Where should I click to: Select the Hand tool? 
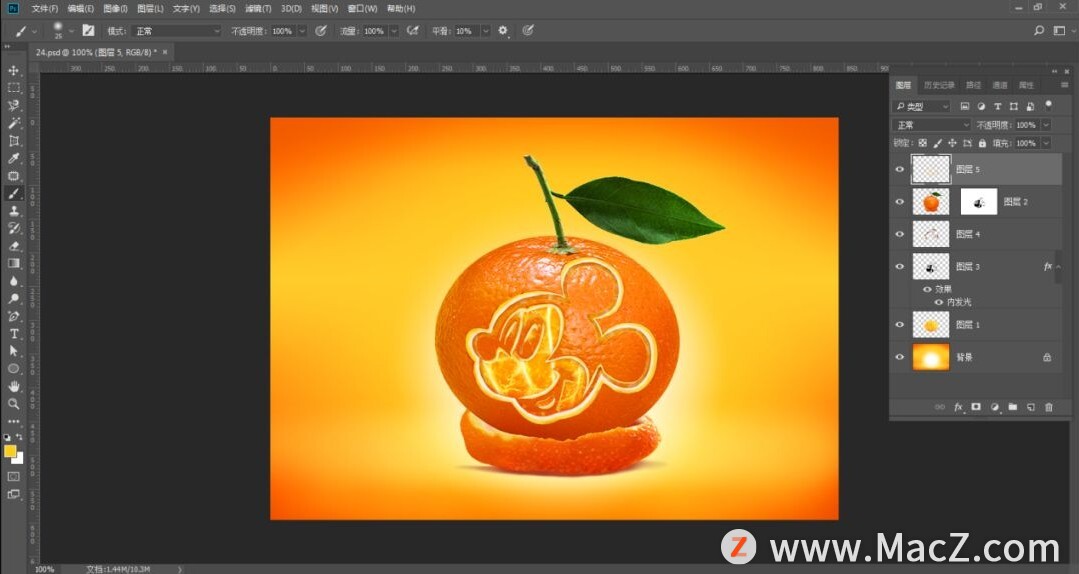point(13,386)
